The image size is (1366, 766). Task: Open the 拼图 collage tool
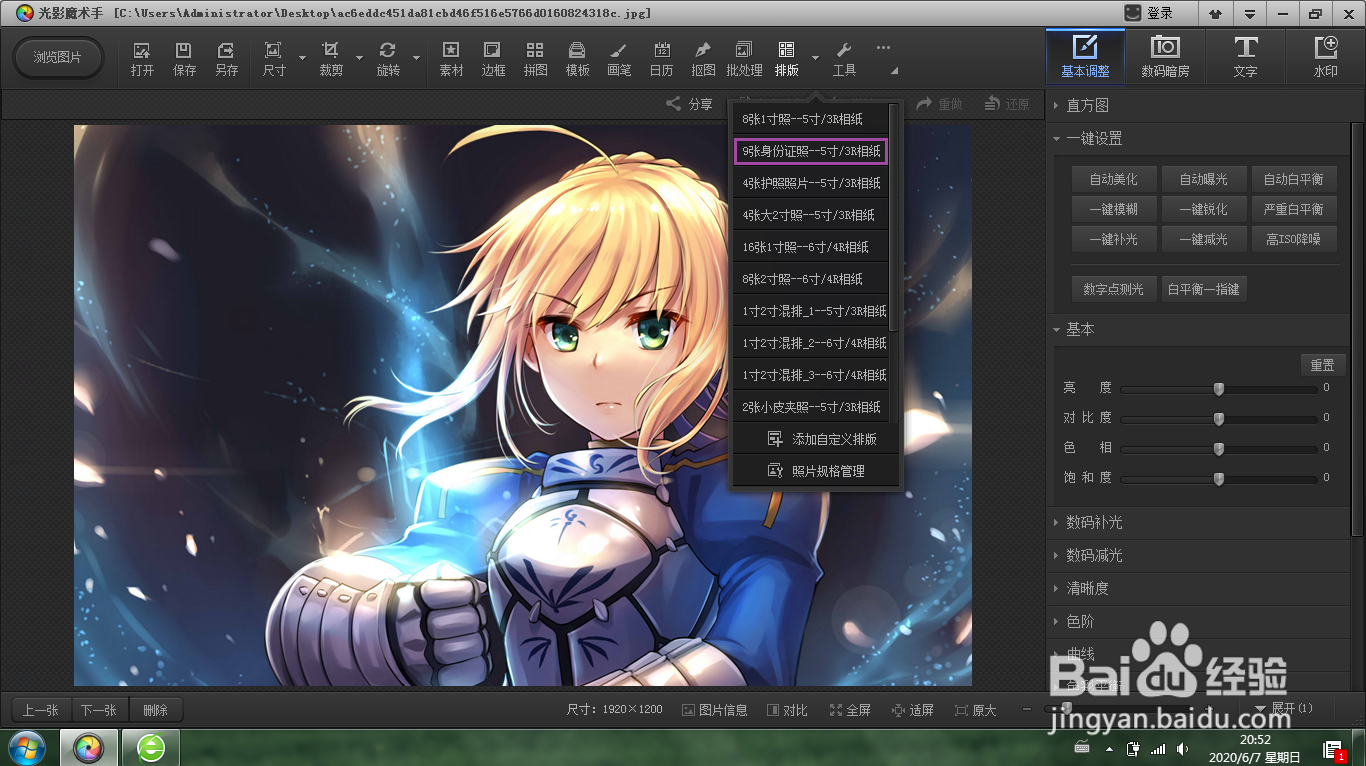(535, 59)
